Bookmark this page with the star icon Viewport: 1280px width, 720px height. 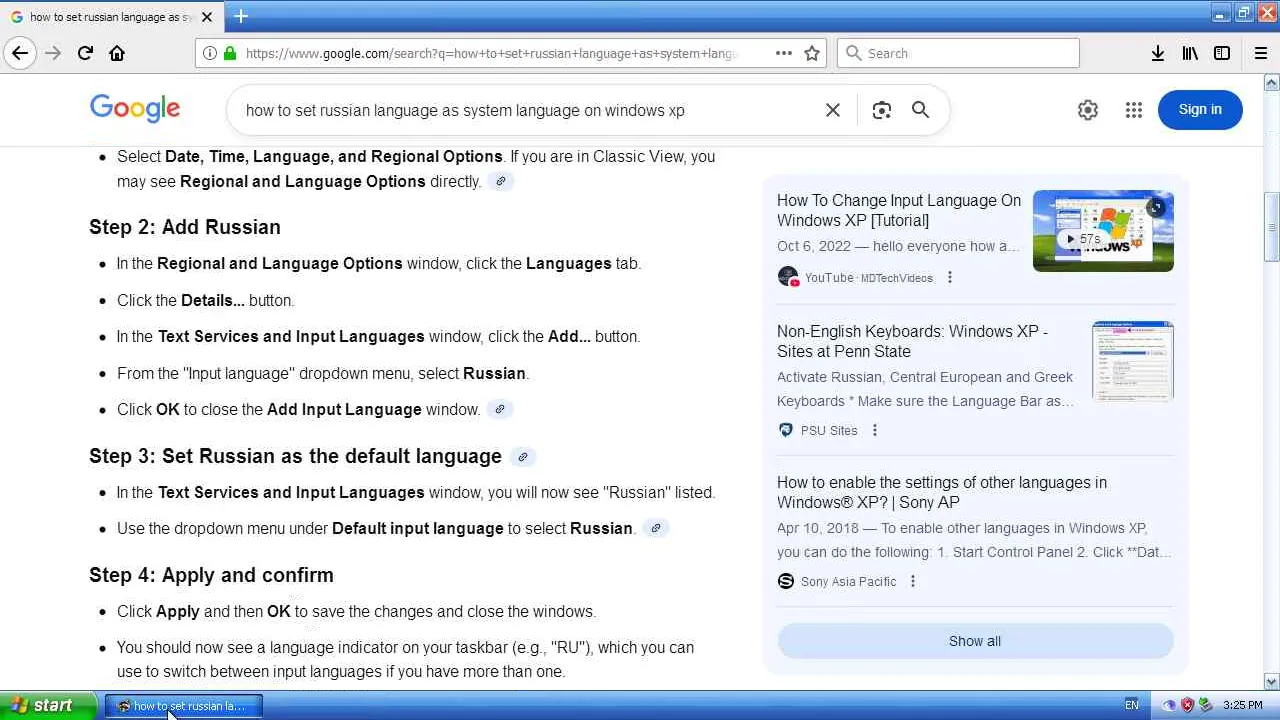812,53
